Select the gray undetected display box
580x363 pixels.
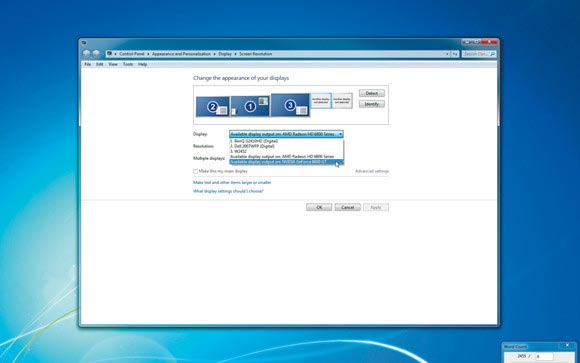pyautogui.click(x=342, y=100)
